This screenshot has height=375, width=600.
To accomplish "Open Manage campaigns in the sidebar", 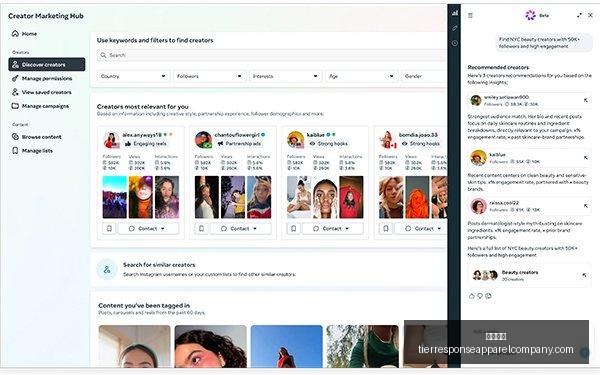I will coord(47,106).
